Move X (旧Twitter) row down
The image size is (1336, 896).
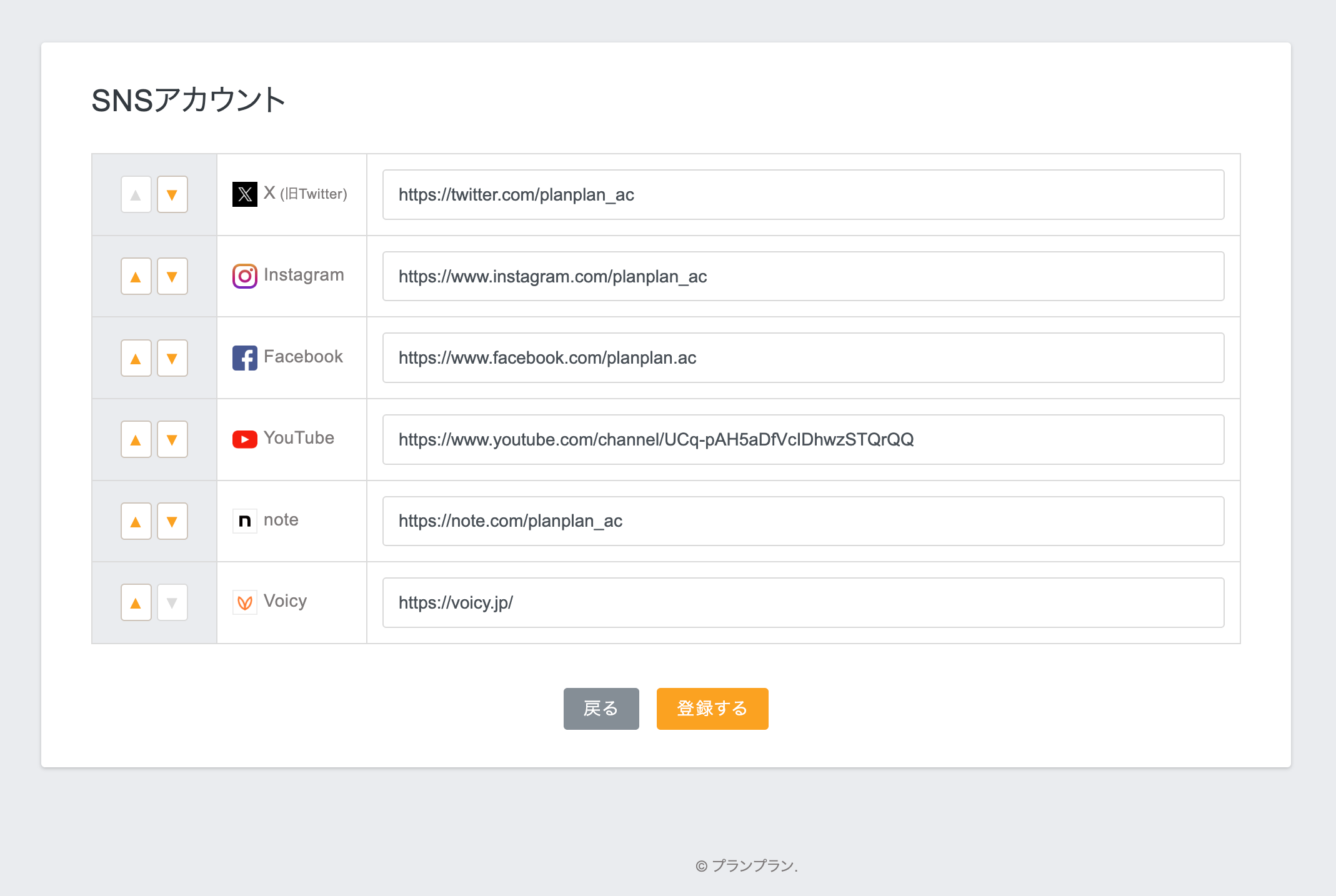(172, 194)
